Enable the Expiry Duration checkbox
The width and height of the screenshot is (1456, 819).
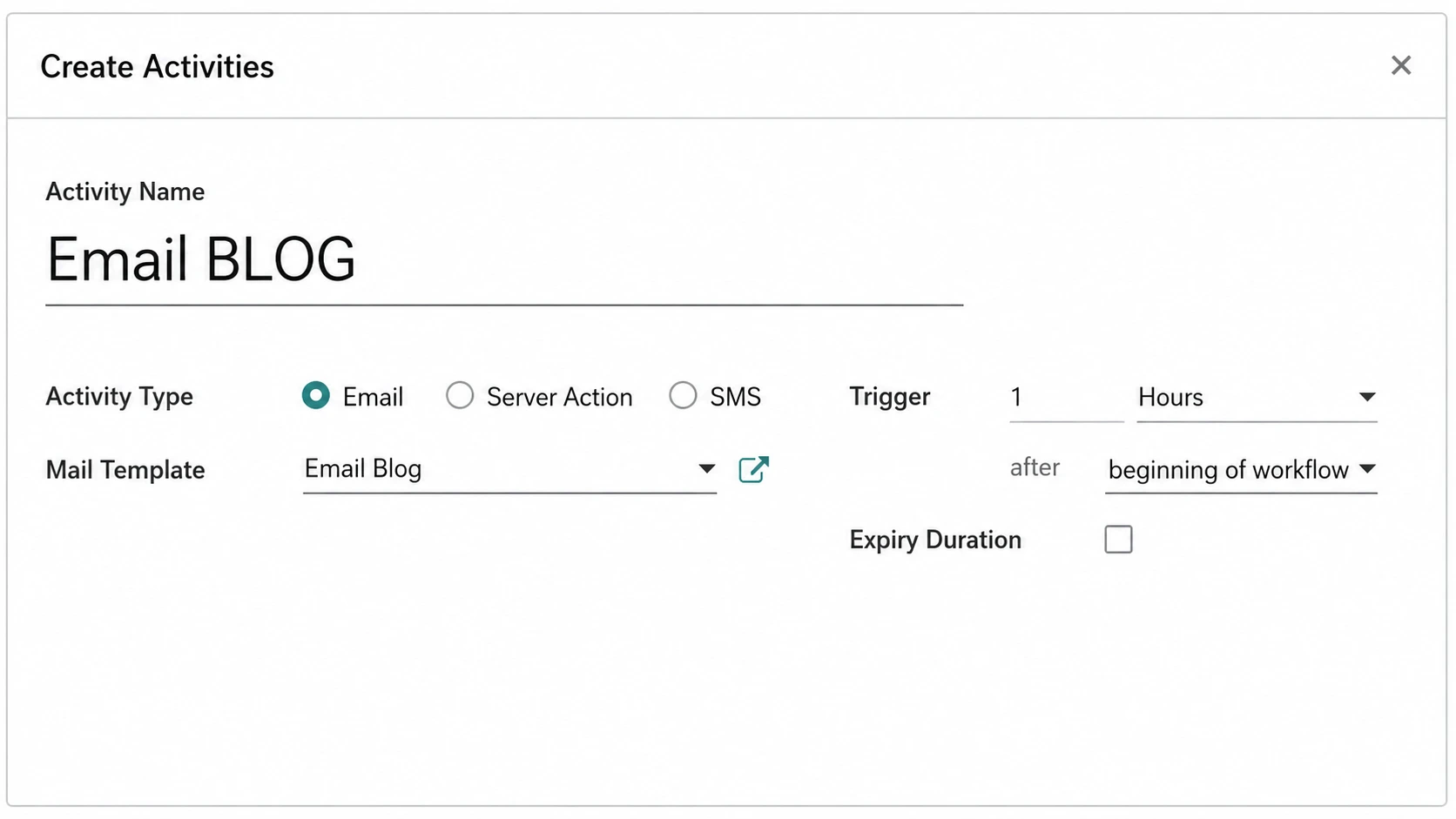click(1118, 540)
